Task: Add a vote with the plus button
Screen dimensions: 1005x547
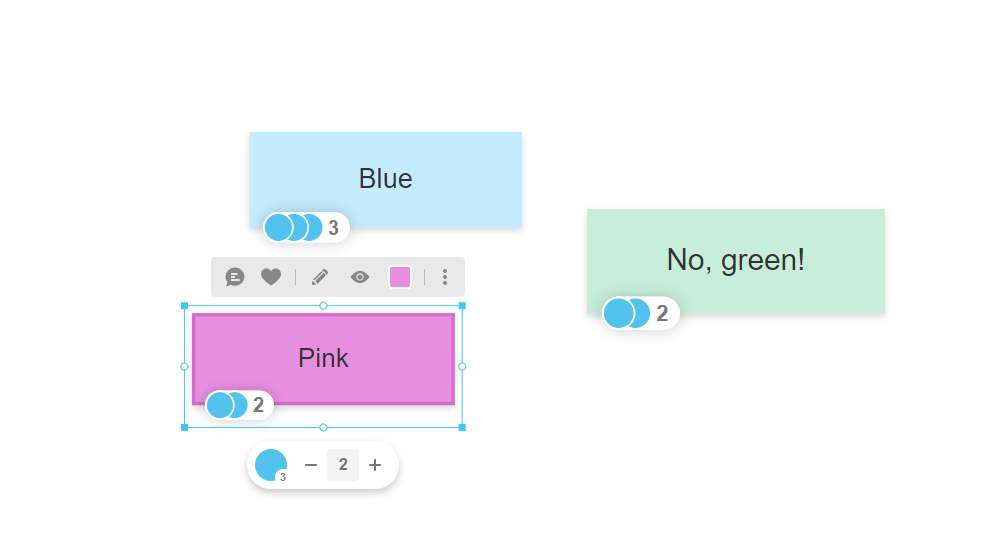Action: click(375, 465)
